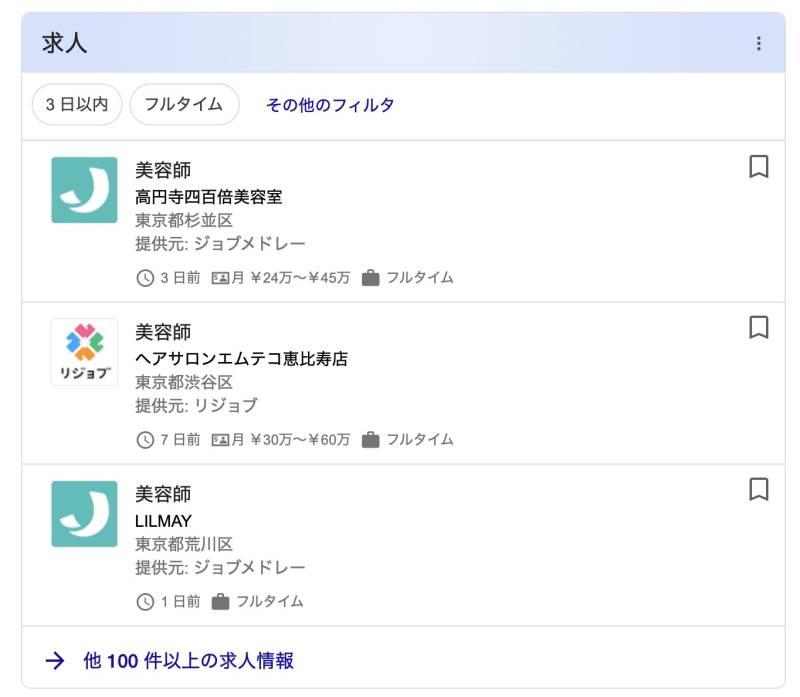Click the ジョブメドレー logo of LILMAY listing

(84, 514)
